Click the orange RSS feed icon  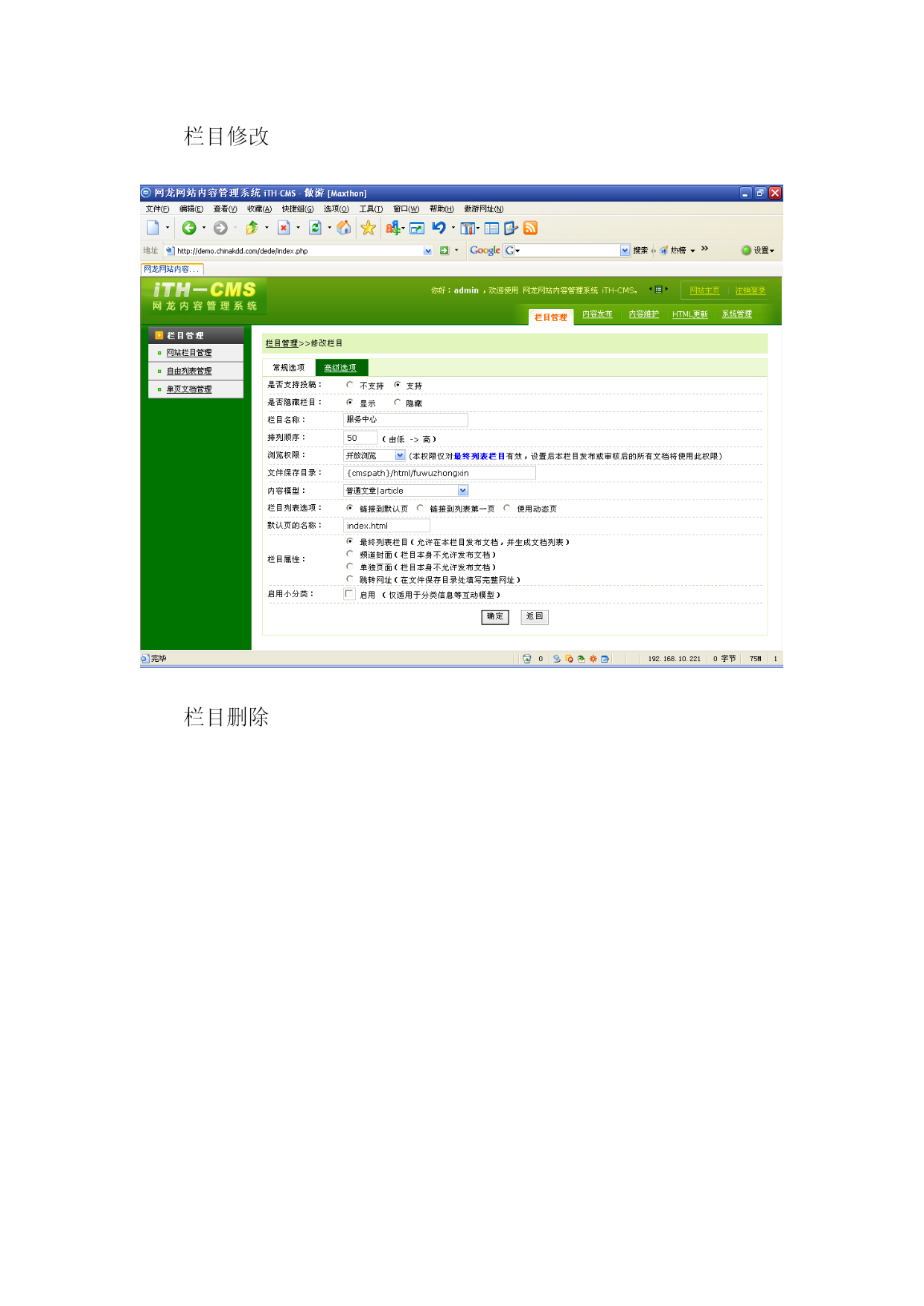tap(530, 228)
